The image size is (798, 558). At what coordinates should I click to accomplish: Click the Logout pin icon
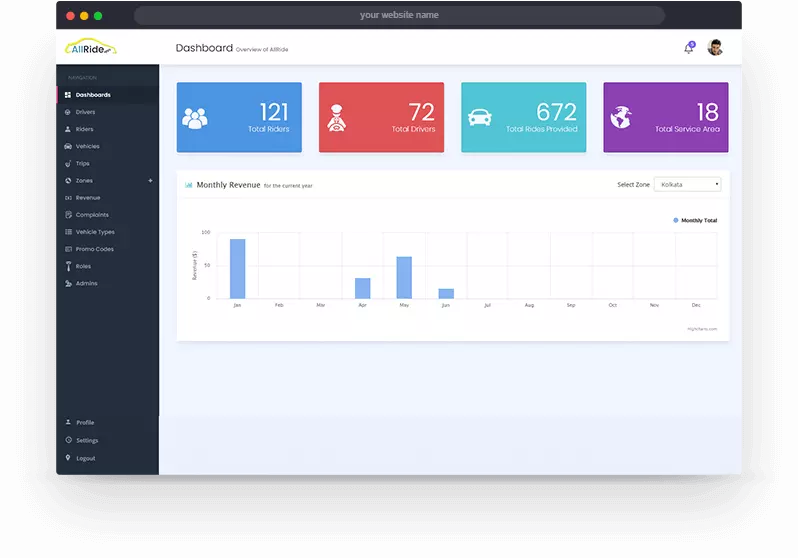tap(68, 458)
